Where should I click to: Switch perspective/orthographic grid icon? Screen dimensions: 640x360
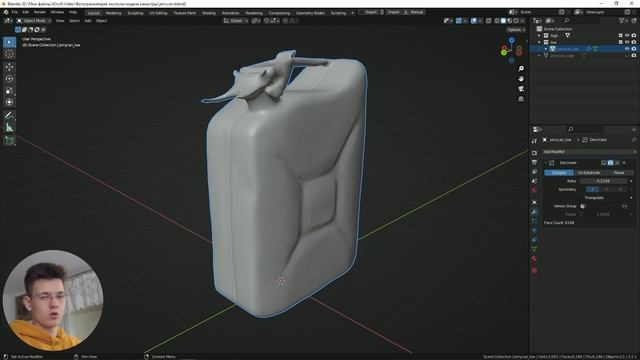(521, 99)
